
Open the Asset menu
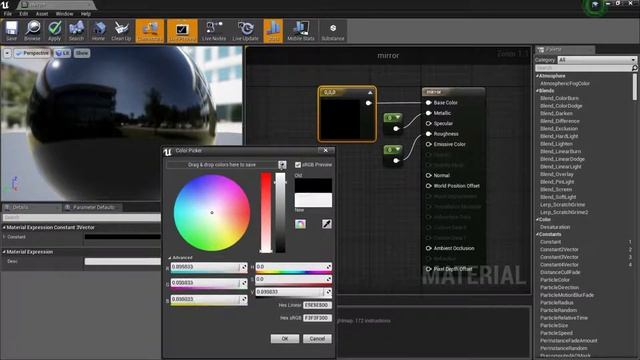42,14
